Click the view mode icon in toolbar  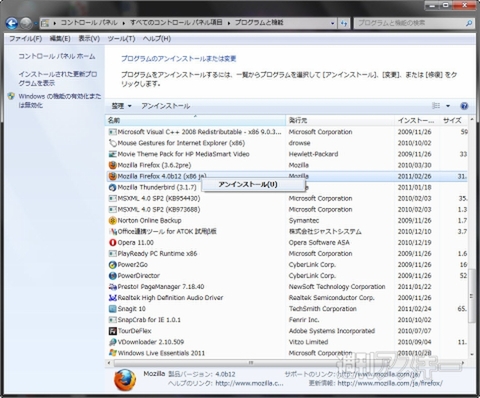point(436,106)
